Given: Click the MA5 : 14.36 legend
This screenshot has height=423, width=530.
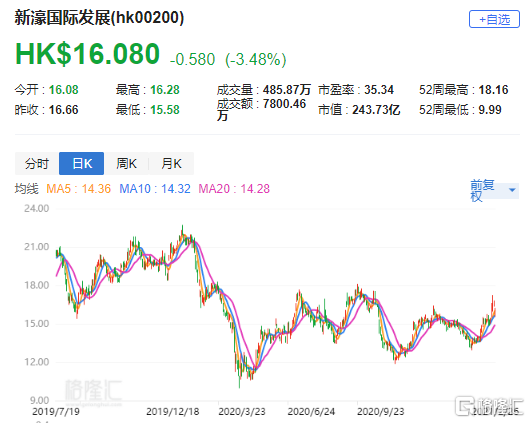Looking at the screenshot, I should 78,189.
